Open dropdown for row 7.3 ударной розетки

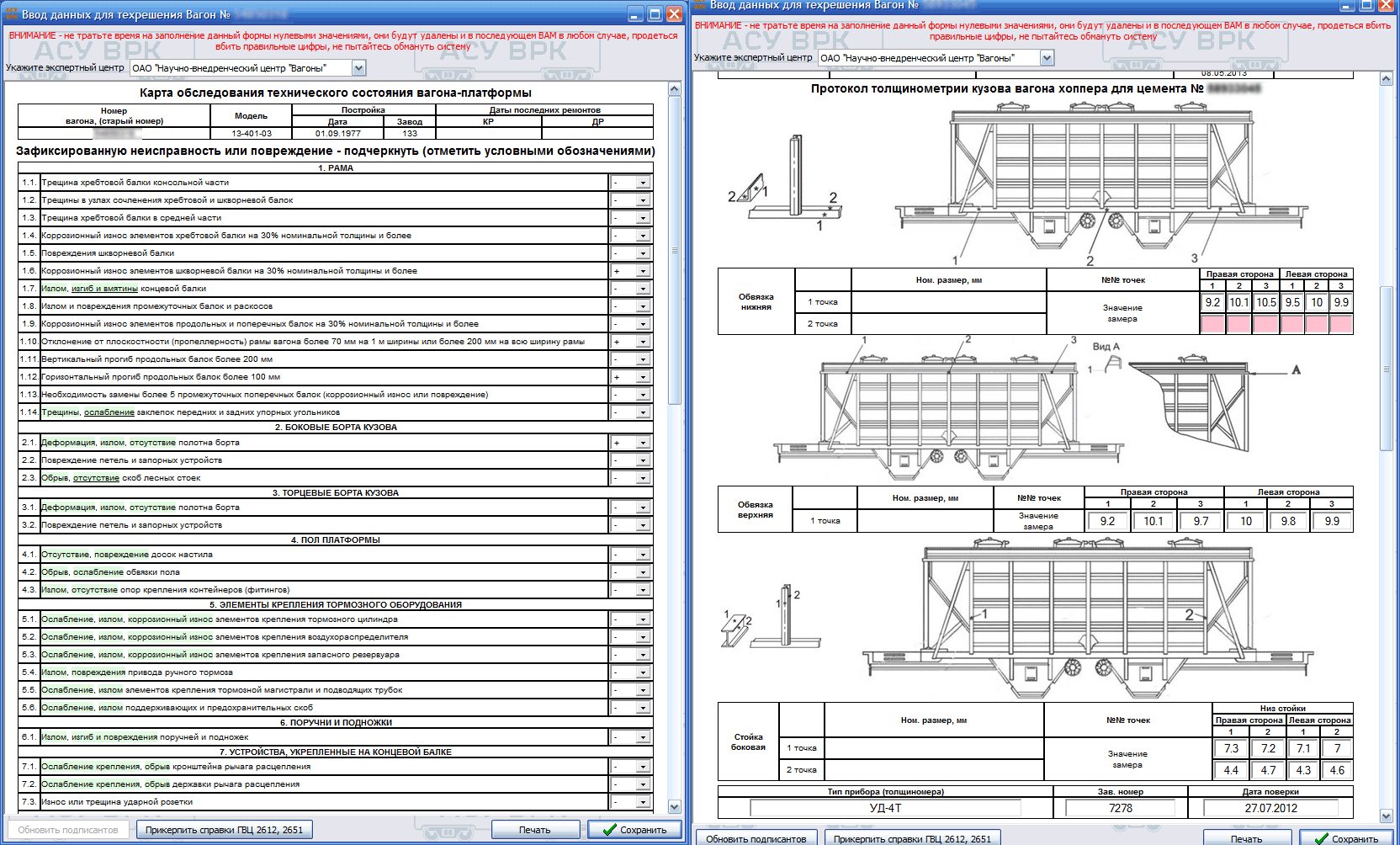pyautogui.click(x=643, y=802)
